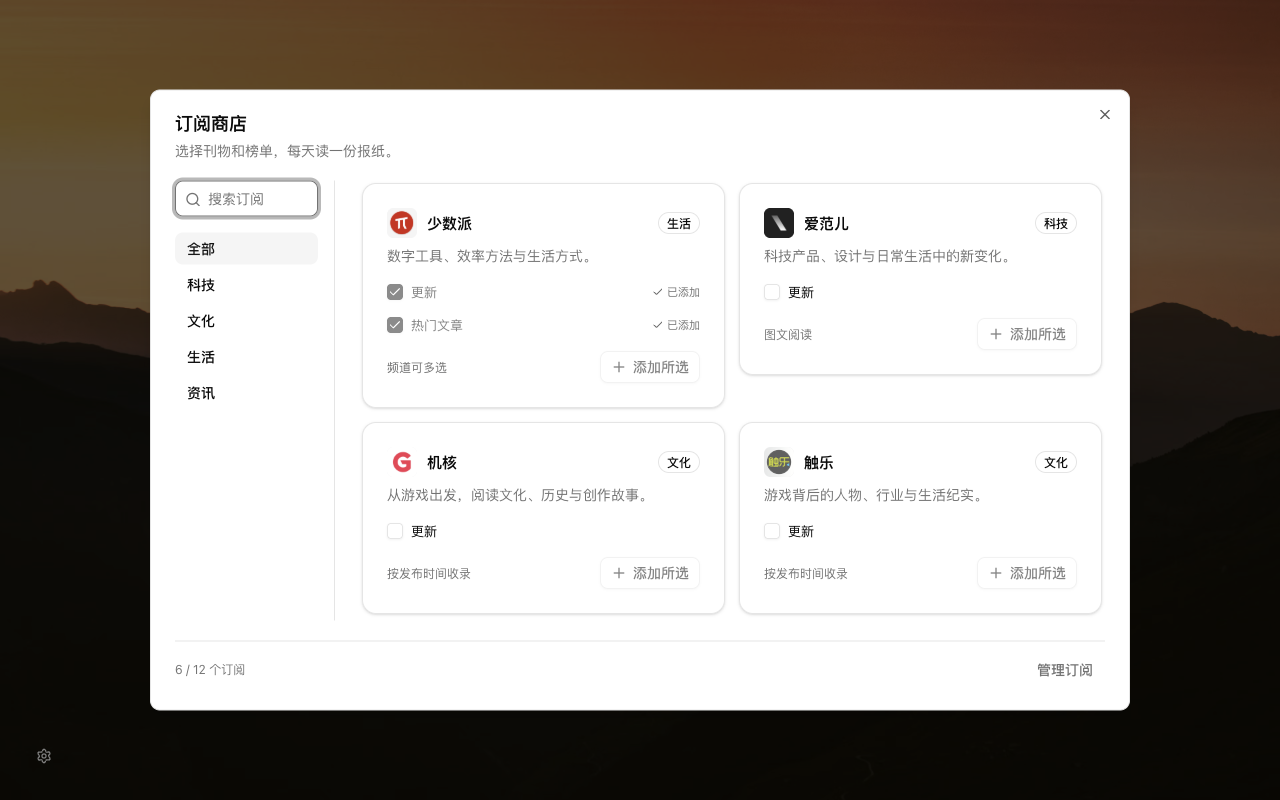Screen dimensions: 1280x800
Task: Click the 6 / 12 个订阅 counter
Action: click(210, 670)
